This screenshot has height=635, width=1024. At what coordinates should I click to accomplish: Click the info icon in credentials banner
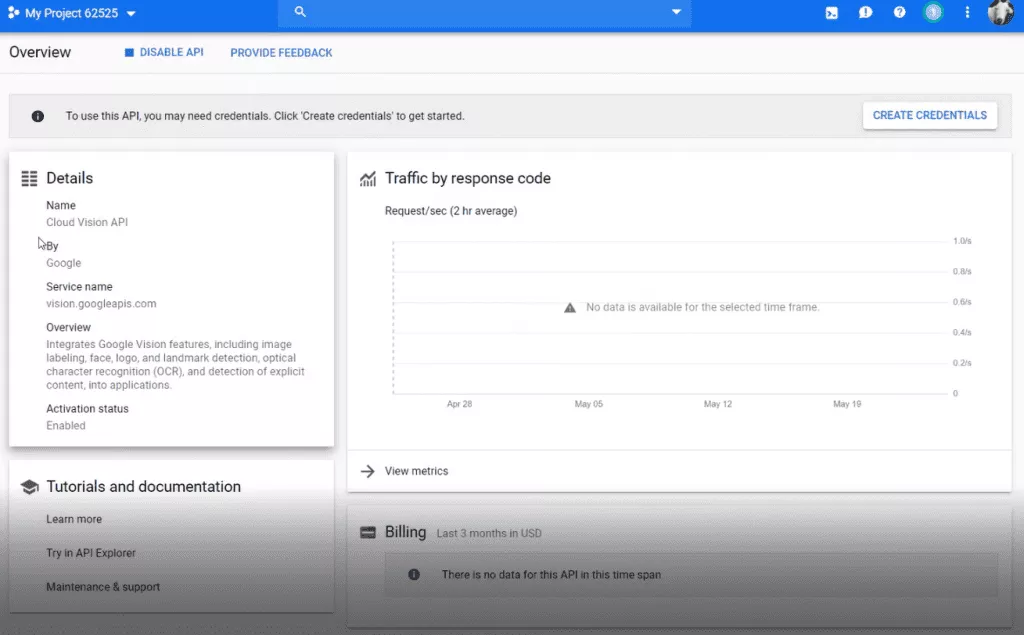38,116
